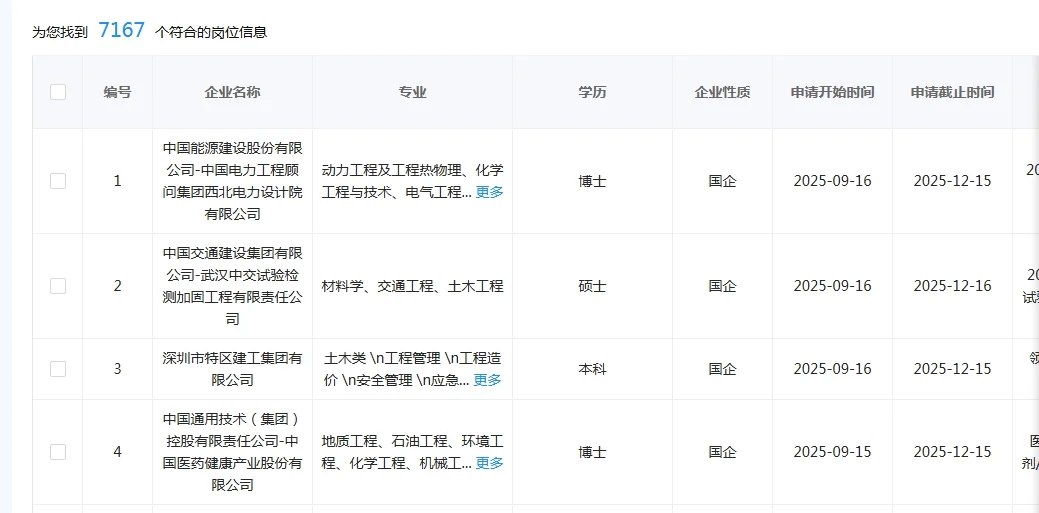Open 更多 link in 土木类 major cell
Screen dimensions: 1039x513
tap(488, 380)
